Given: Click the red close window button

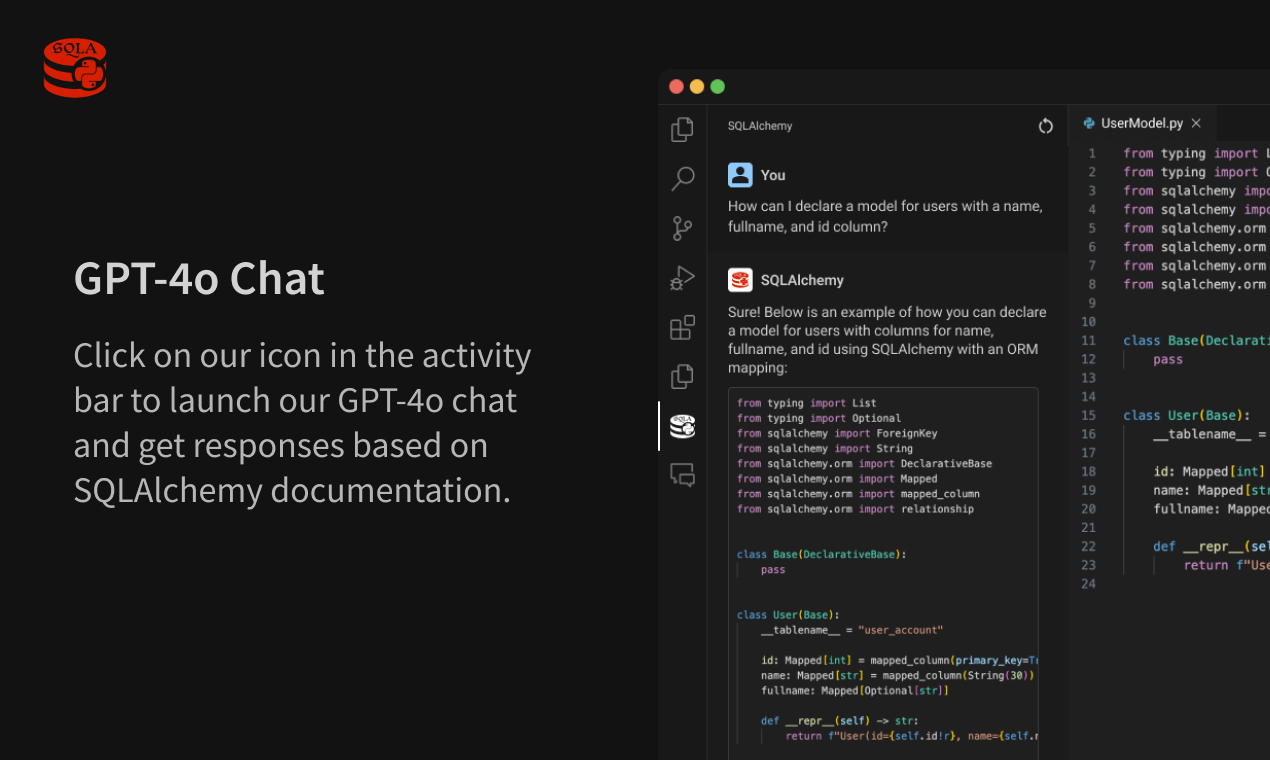Looking at the screenshot, I should coord(677,87).
